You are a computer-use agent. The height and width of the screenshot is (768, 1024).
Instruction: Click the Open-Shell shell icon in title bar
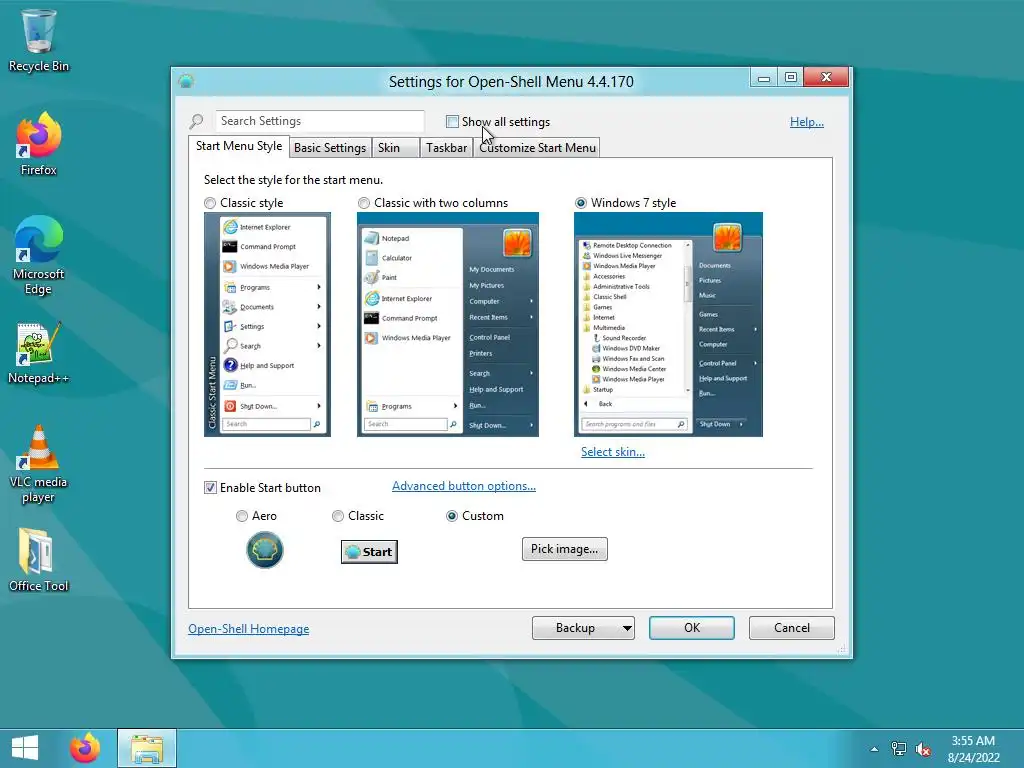coord(186,81)
